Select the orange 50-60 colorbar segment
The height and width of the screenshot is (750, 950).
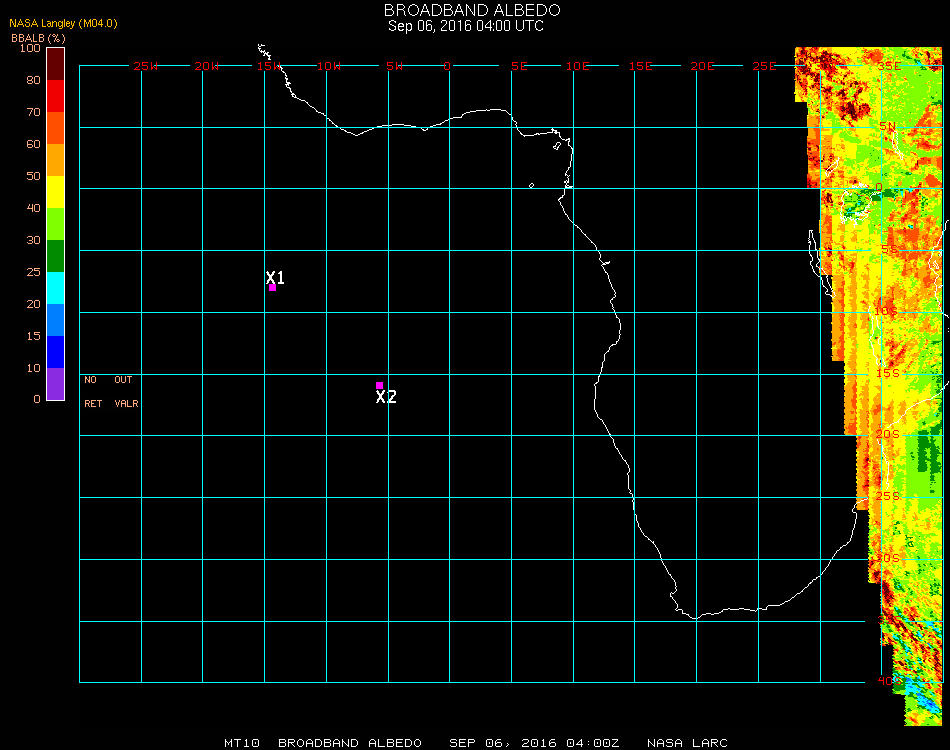(55, 160)
